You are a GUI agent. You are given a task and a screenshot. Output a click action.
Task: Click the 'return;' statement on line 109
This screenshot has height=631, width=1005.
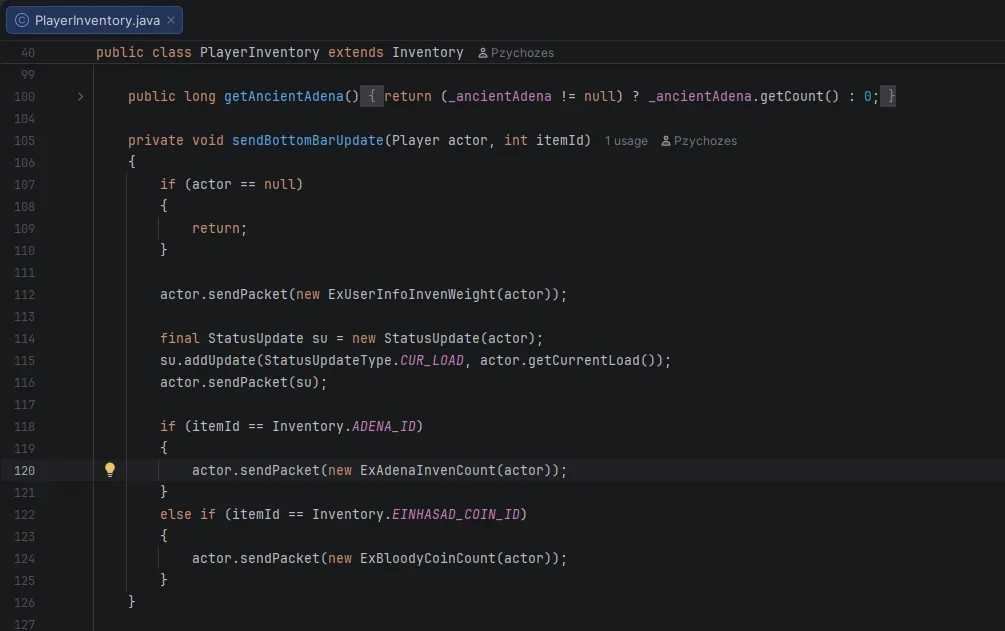pyautogui.click(x=219, y=228)
